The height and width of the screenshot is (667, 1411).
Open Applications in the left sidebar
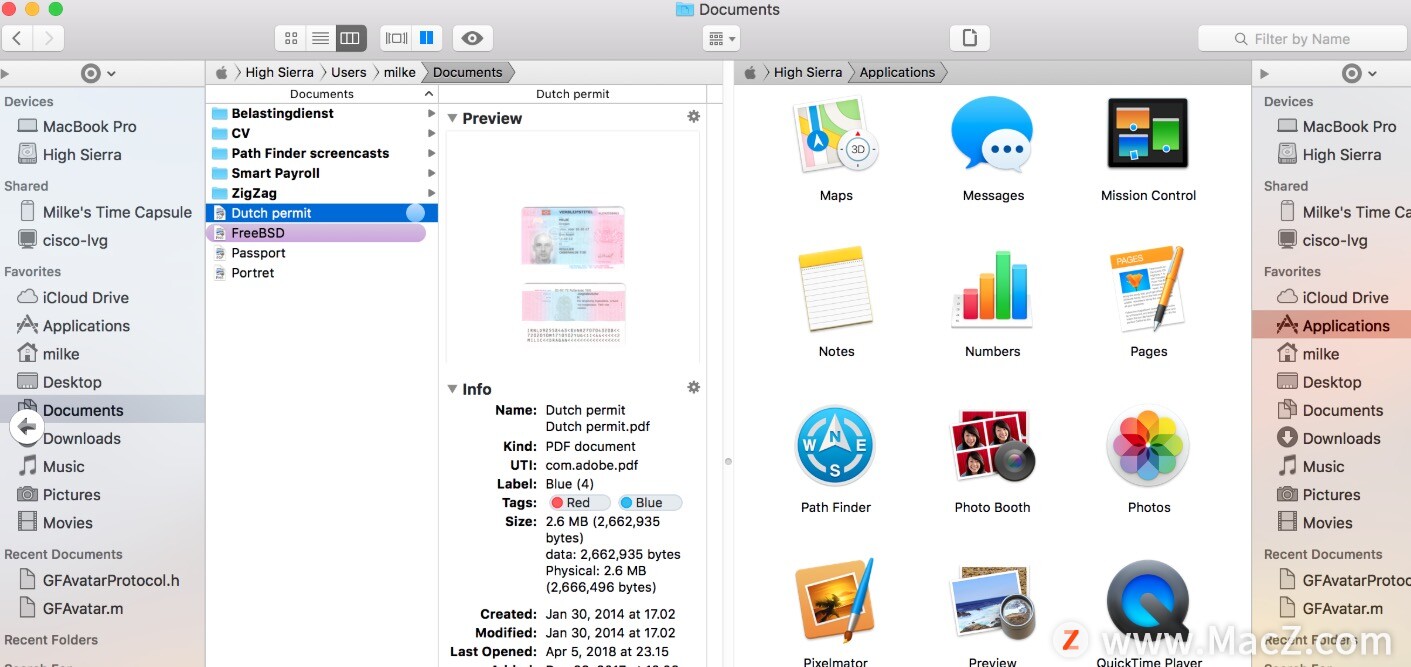click(74, 326)
